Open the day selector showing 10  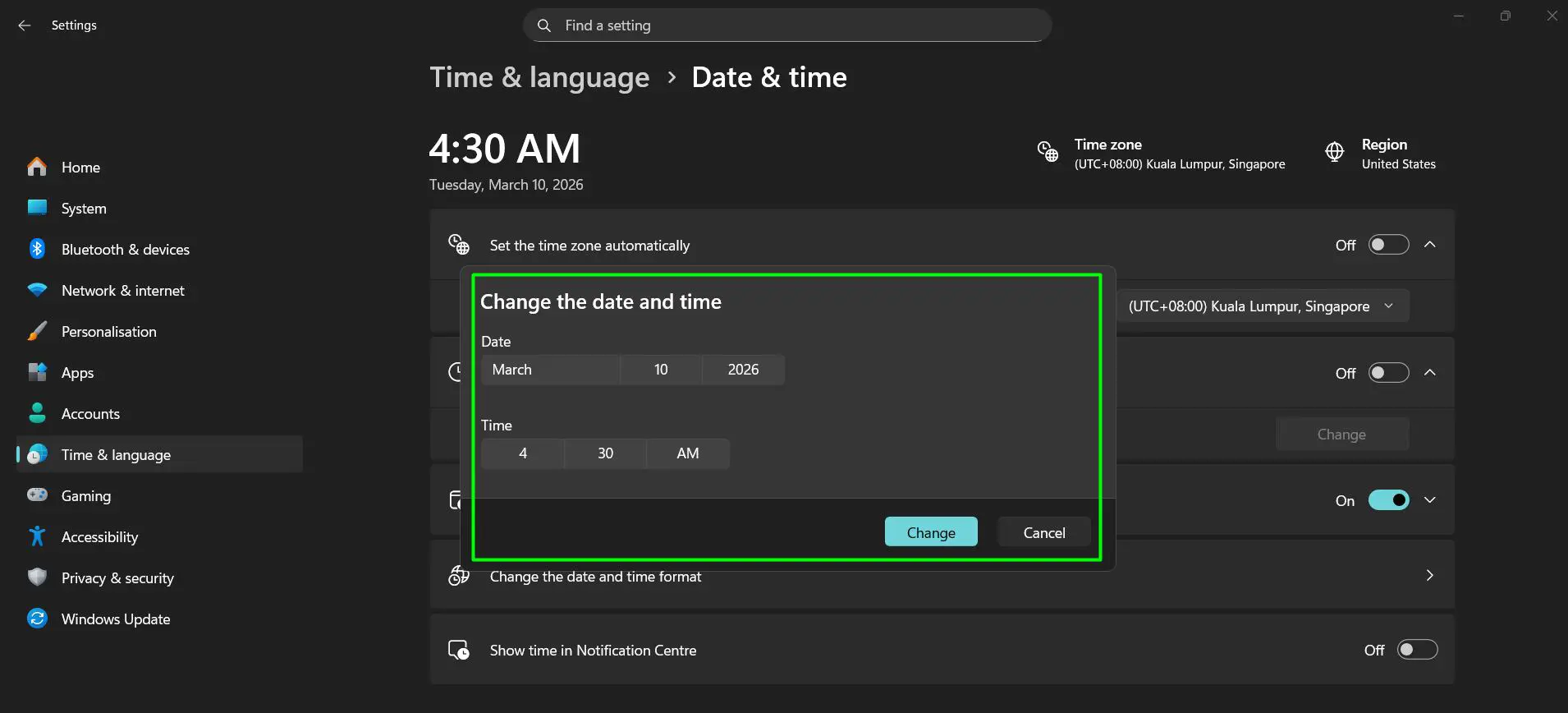661,370
